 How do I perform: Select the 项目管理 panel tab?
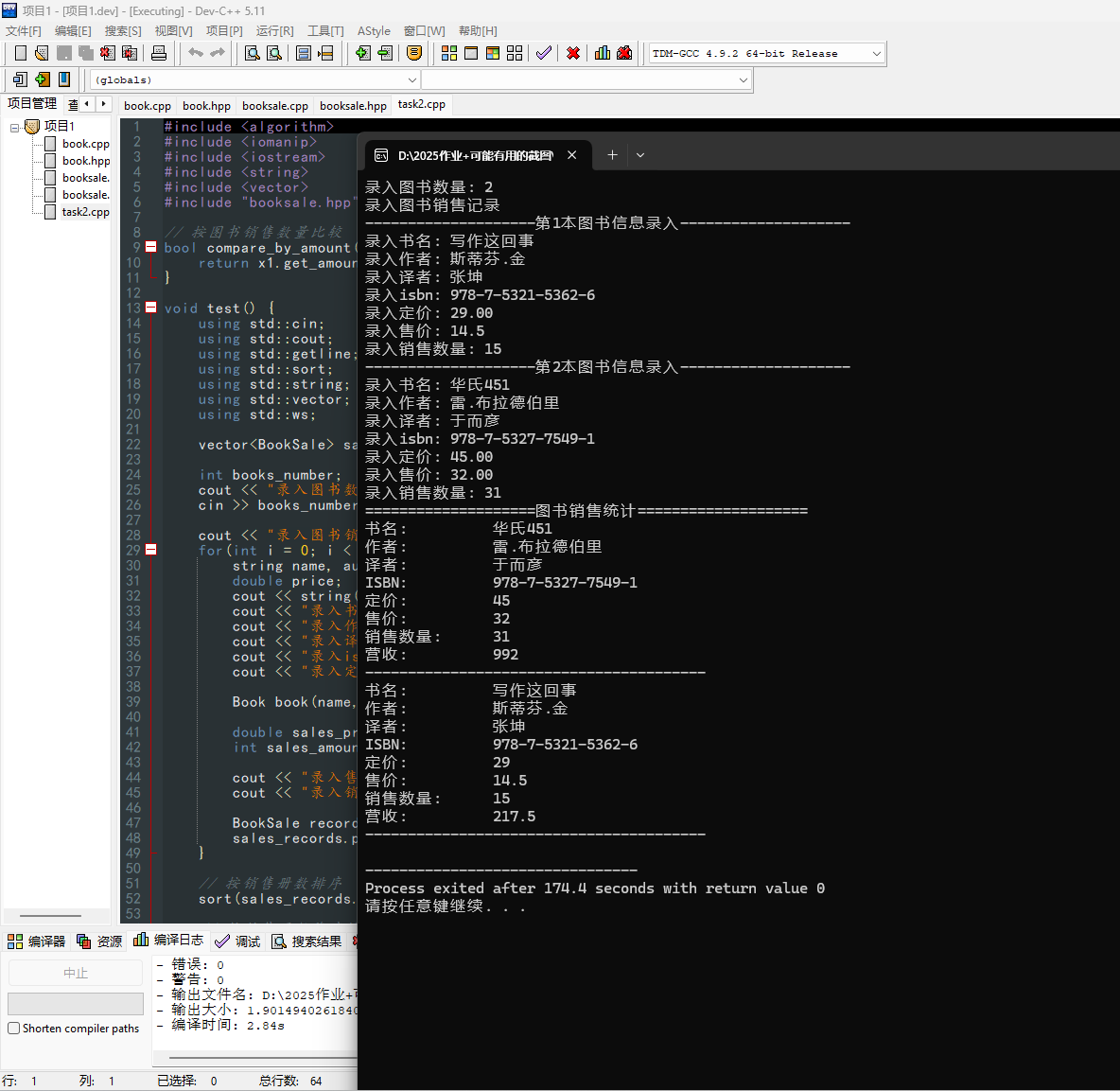pos(32,103)
